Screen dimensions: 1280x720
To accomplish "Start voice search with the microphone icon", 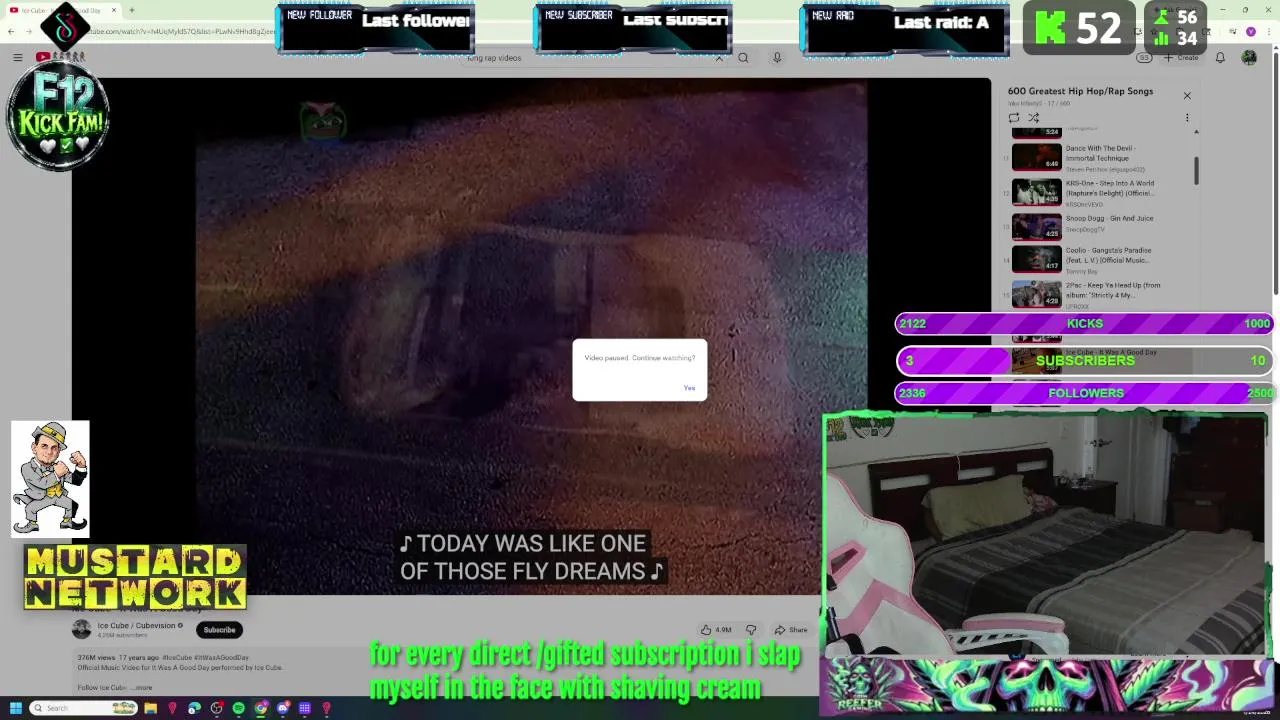I will click(x=777, y=58).
